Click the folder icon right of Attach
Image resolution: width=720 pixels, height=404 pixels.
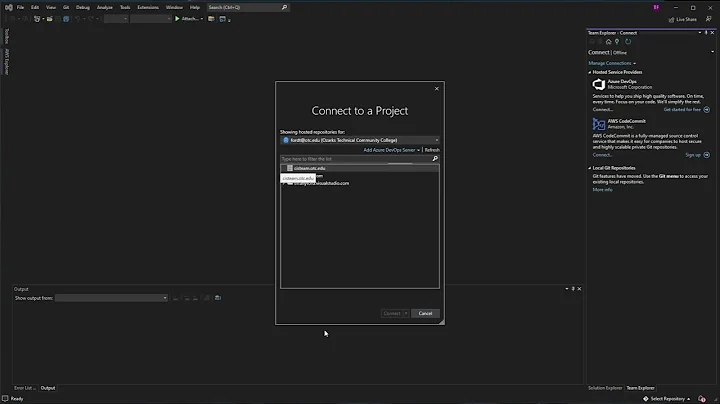tap(211, 19)
